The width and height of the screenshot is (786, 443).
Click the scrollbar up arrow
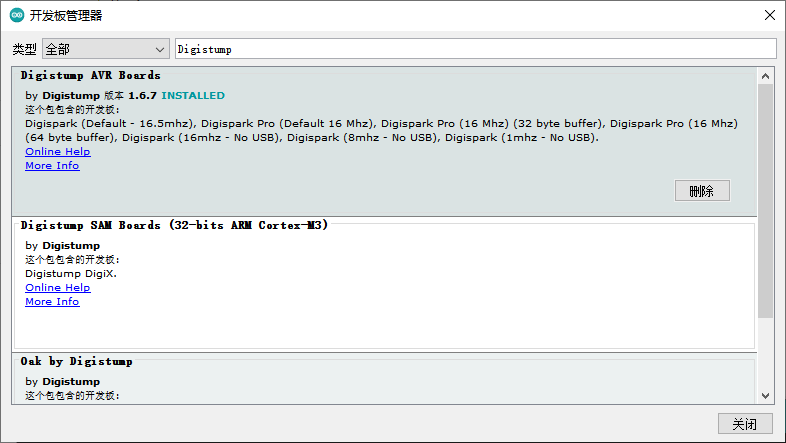[765, 76]
